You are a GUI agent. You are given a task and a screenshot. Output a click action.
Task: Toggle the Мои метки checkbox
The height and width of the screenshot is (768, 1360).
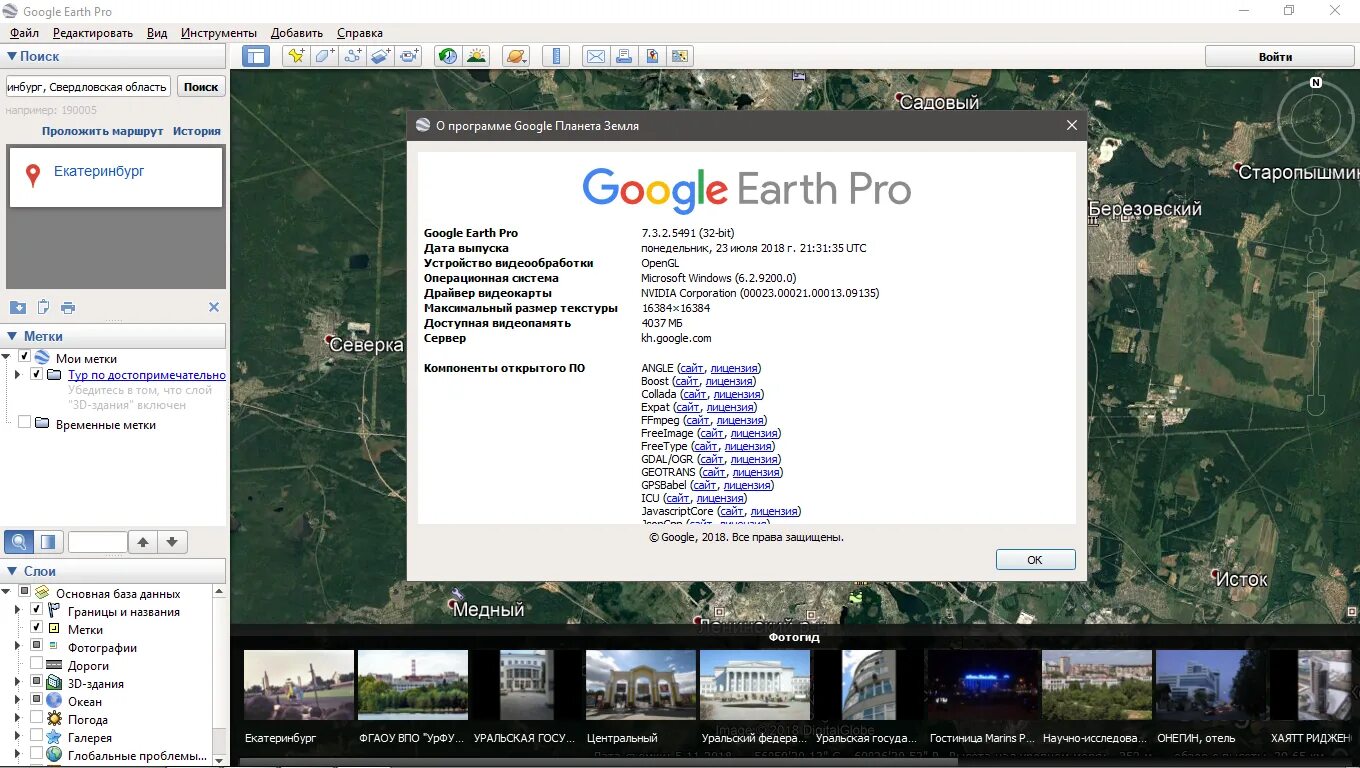click(24, 357)
